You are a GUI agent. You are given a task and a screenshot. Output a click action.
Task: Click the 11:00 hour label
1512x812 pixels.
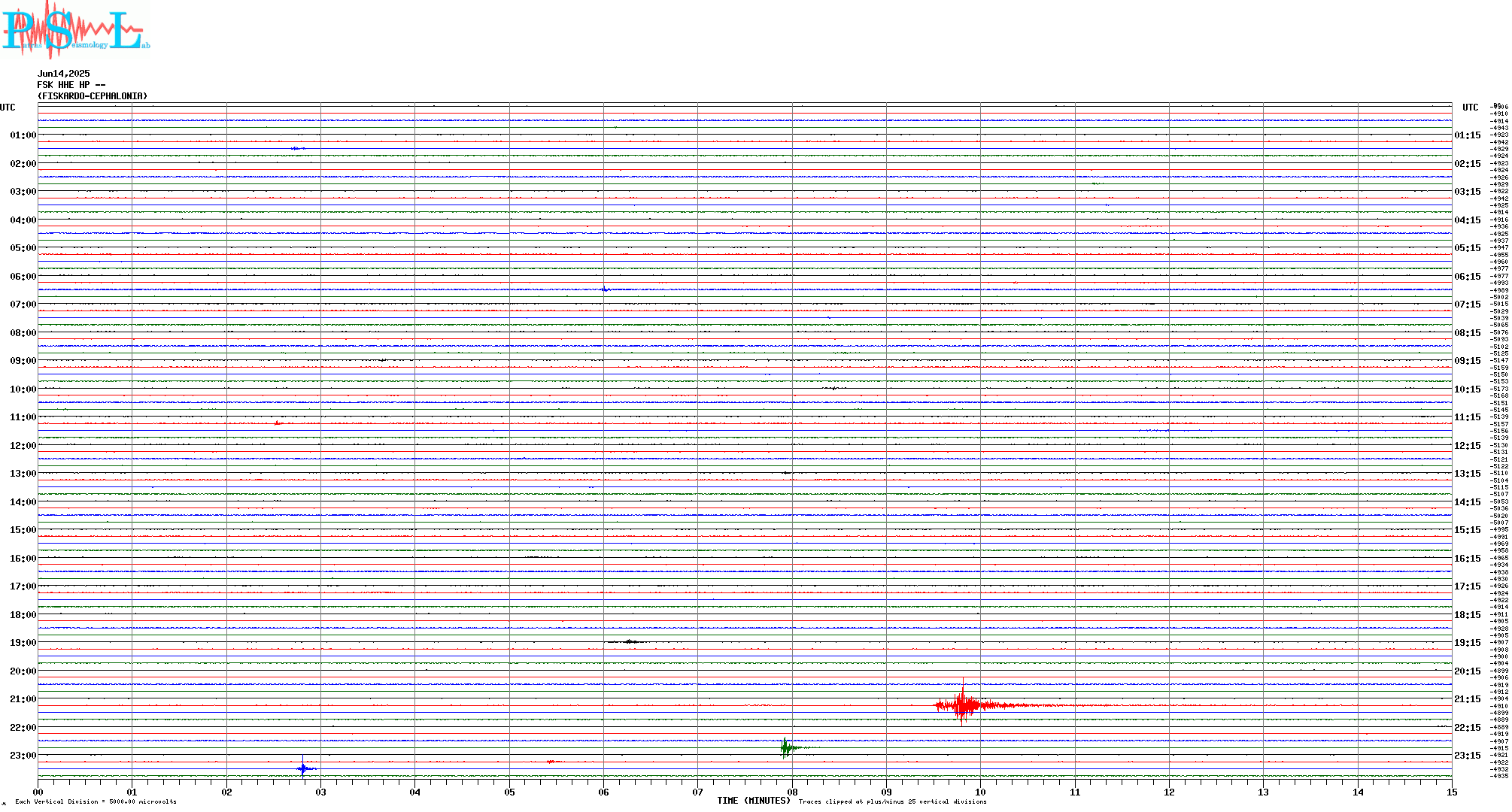point(23,417)
